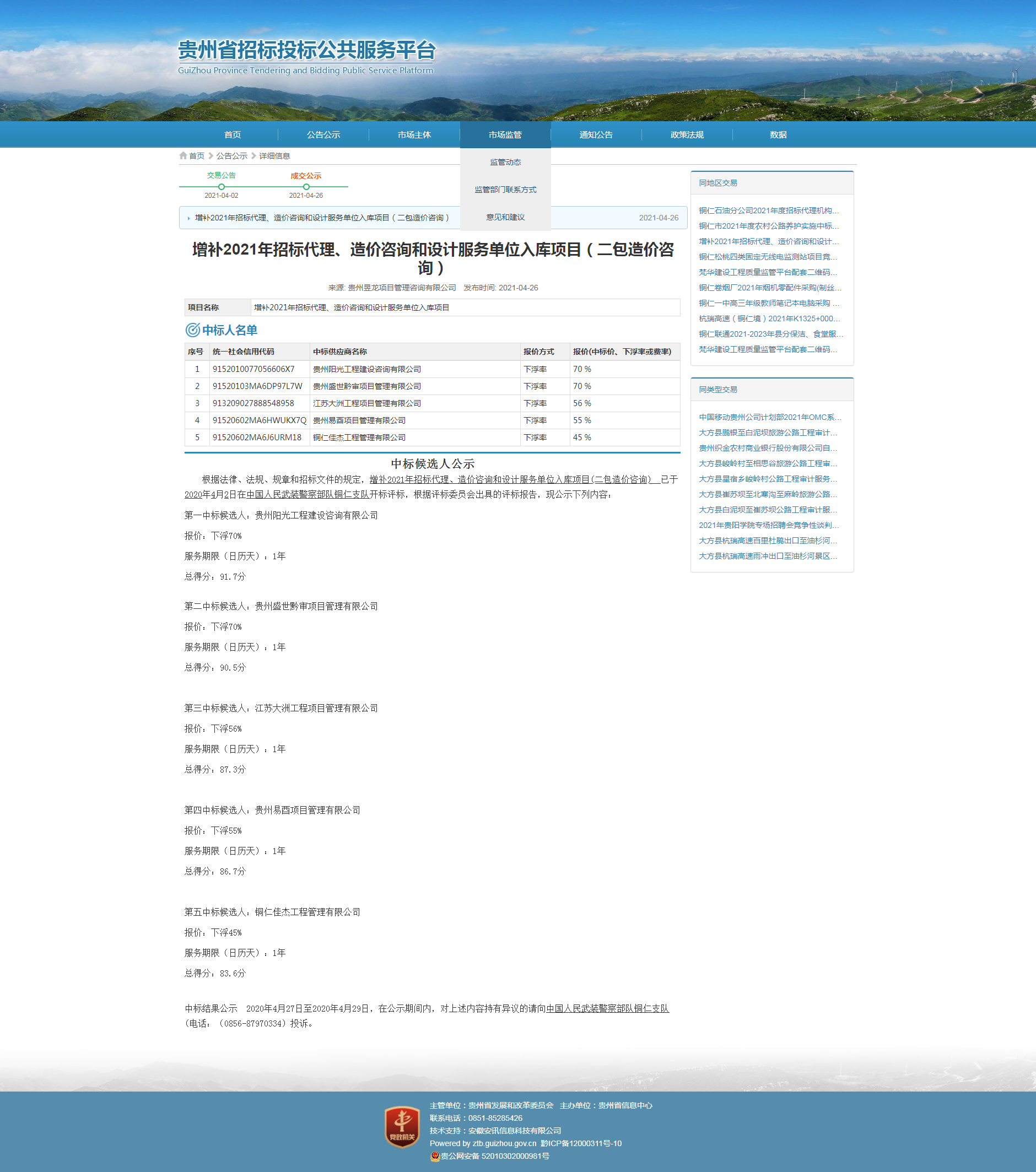Open the 数据 navigation menu
This screenshot has height=1172, width=1036.
(778, 135)
